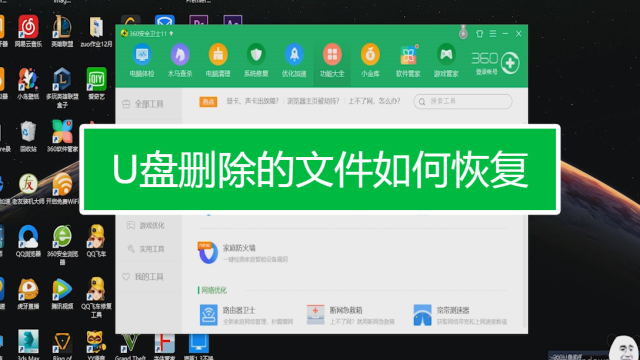
Task: Select the 360安全浏览器 desktop icon
Action: [62, 244]
